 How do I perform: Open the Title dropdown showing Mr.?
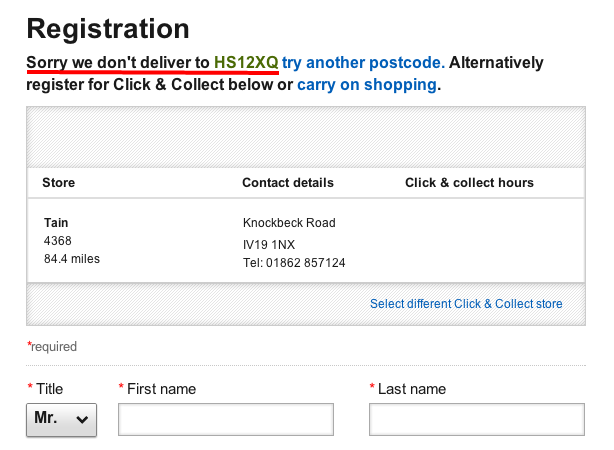(x=61, y=420)
